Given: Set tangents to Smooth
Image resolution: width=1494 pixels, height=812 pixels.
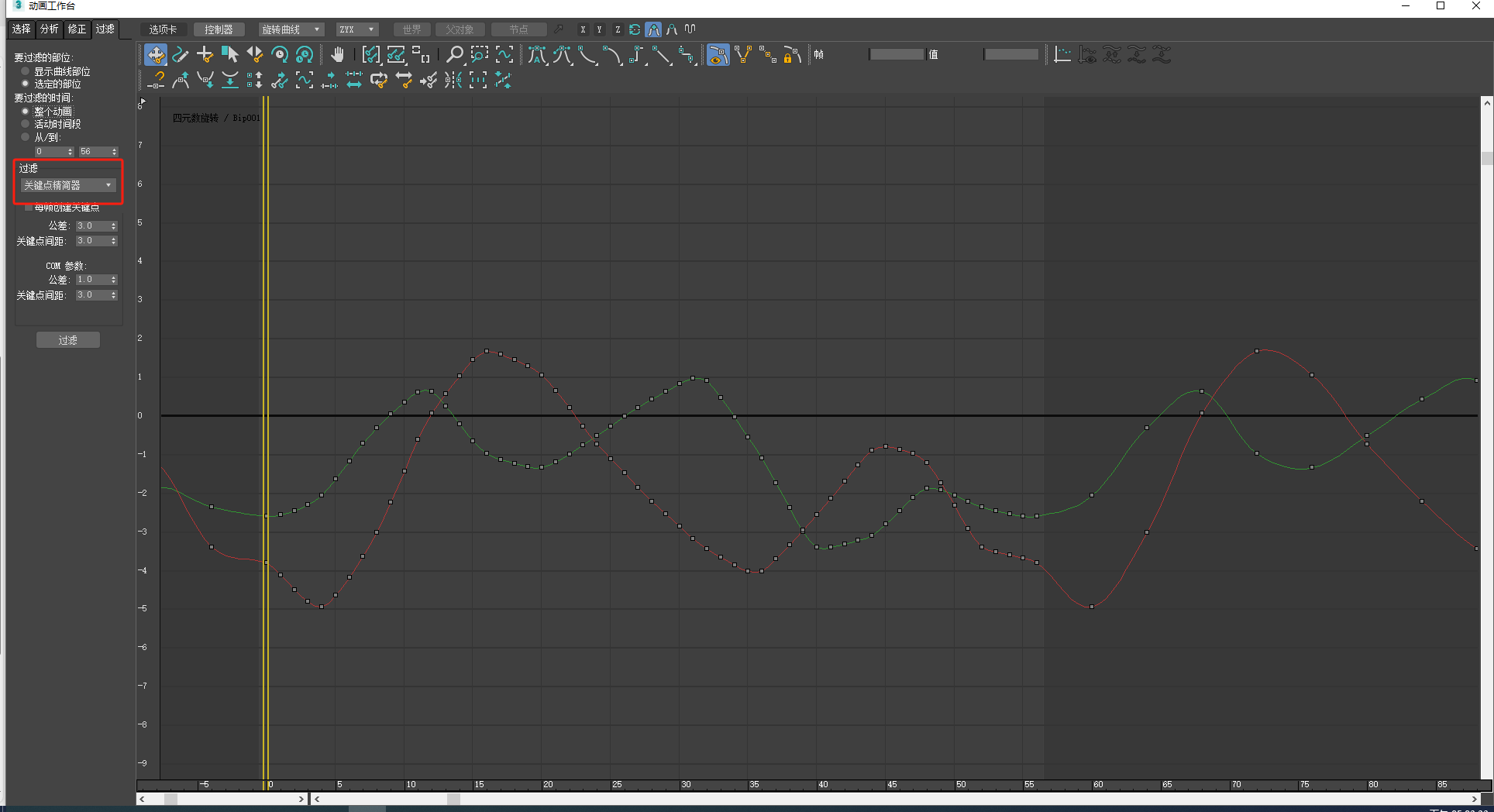Looking at the screenshot, I should (687, 55).
